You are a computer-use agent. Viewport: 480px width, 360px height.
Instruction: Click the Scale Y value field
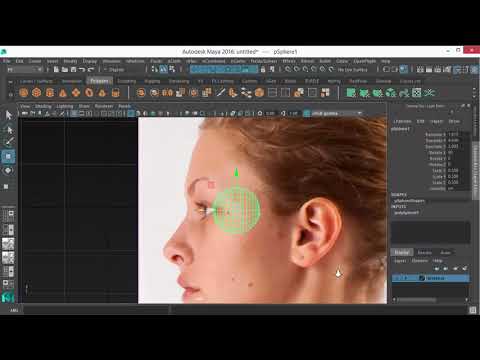coord(458,176)
